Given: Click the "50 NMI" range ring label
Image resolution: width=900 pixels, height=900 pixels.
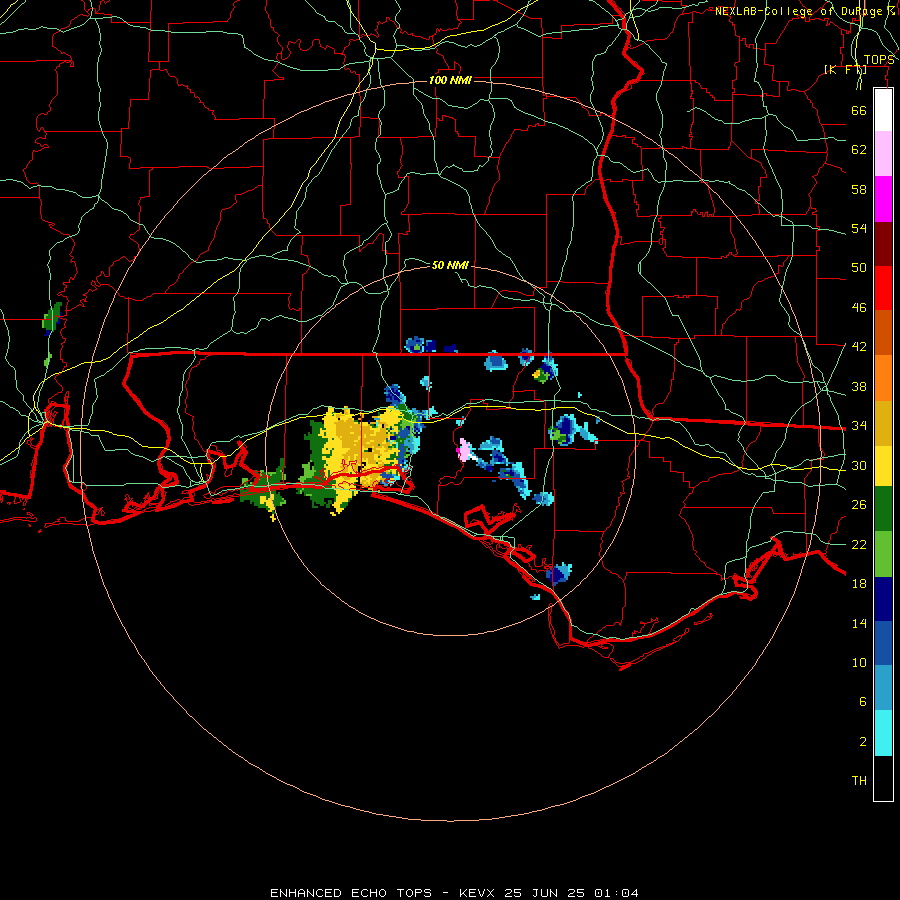Looking at the screenshot, I should pos(450,265).
